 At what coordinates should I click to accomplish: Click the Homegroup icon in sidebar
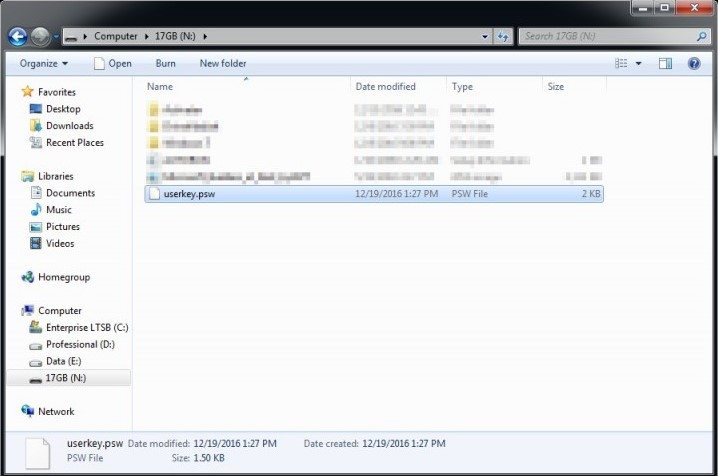pos(28,277)
